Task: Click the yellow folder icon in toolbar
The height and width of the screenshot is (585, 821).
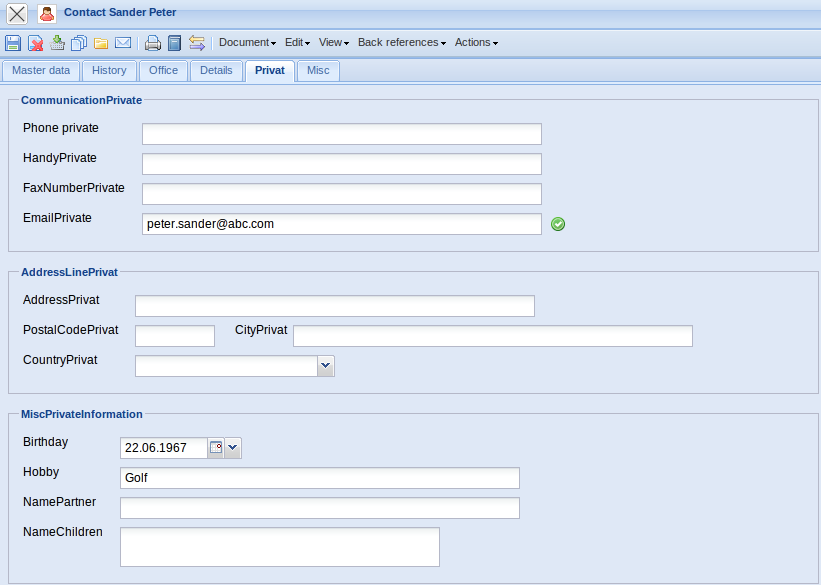Action: (x=101, y=43)
